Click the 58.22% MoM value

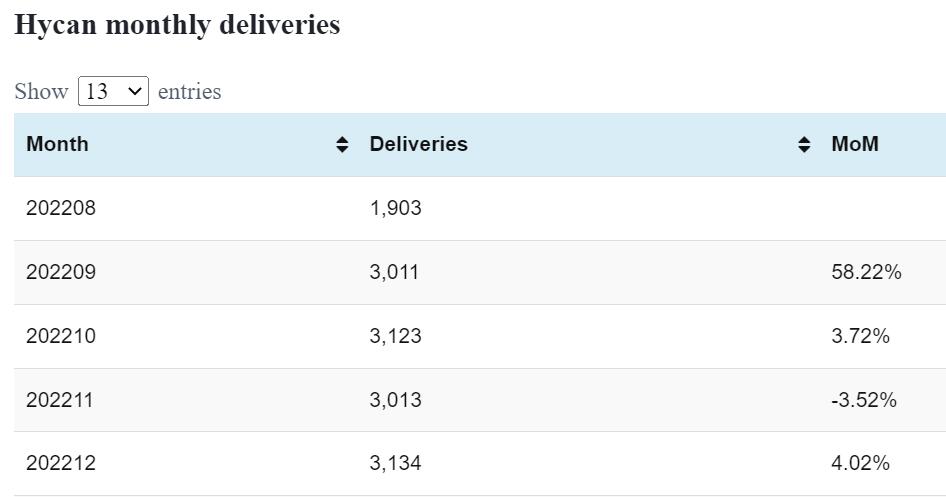point(866,272)
